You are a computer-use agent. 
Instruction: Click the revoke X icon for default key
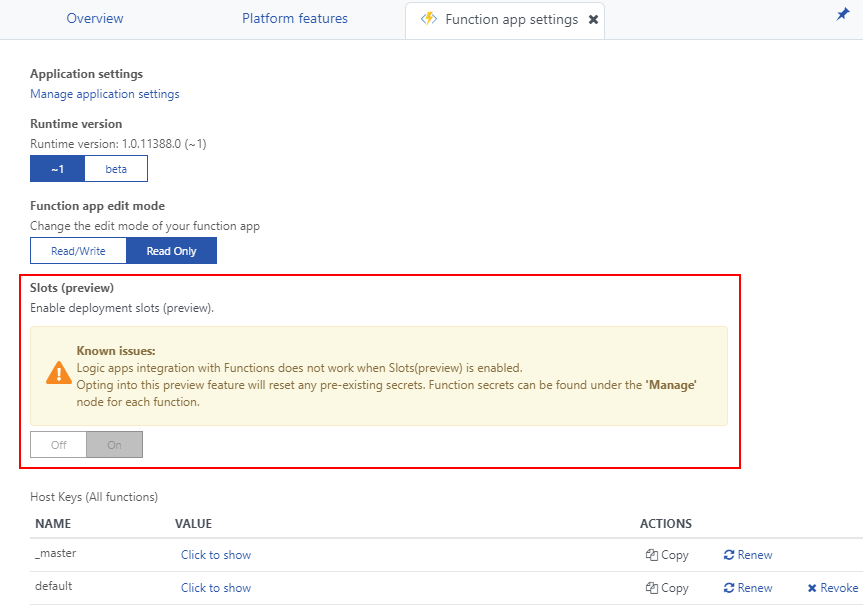[x=812, y=588]
